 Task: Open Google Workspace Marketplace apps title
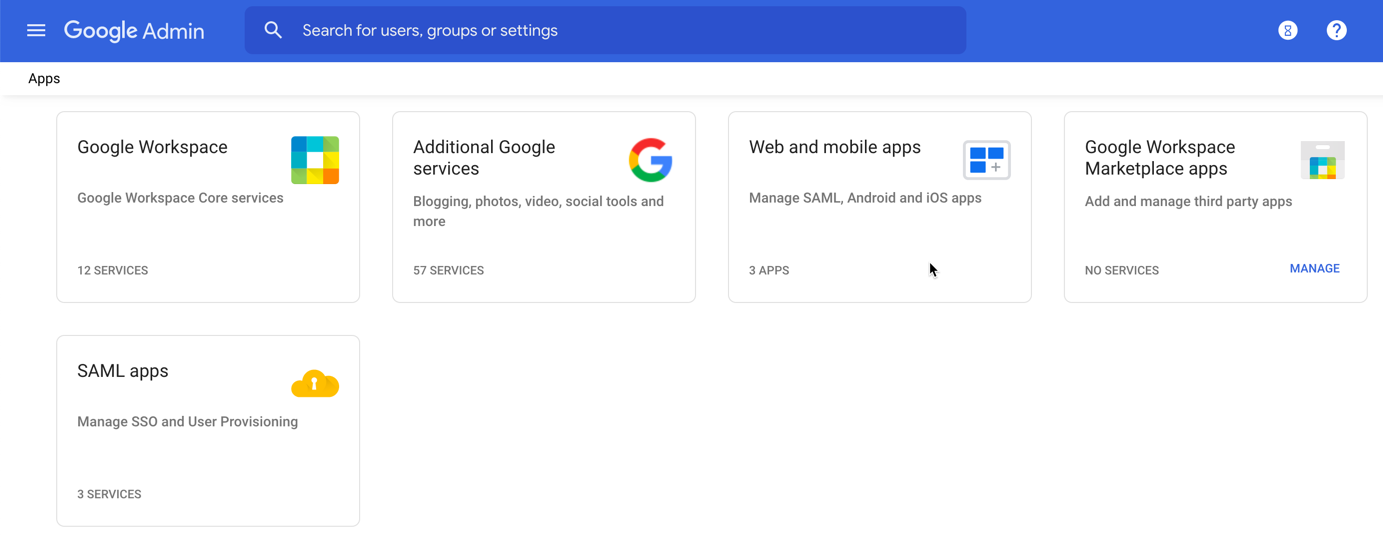(1160, 158)
